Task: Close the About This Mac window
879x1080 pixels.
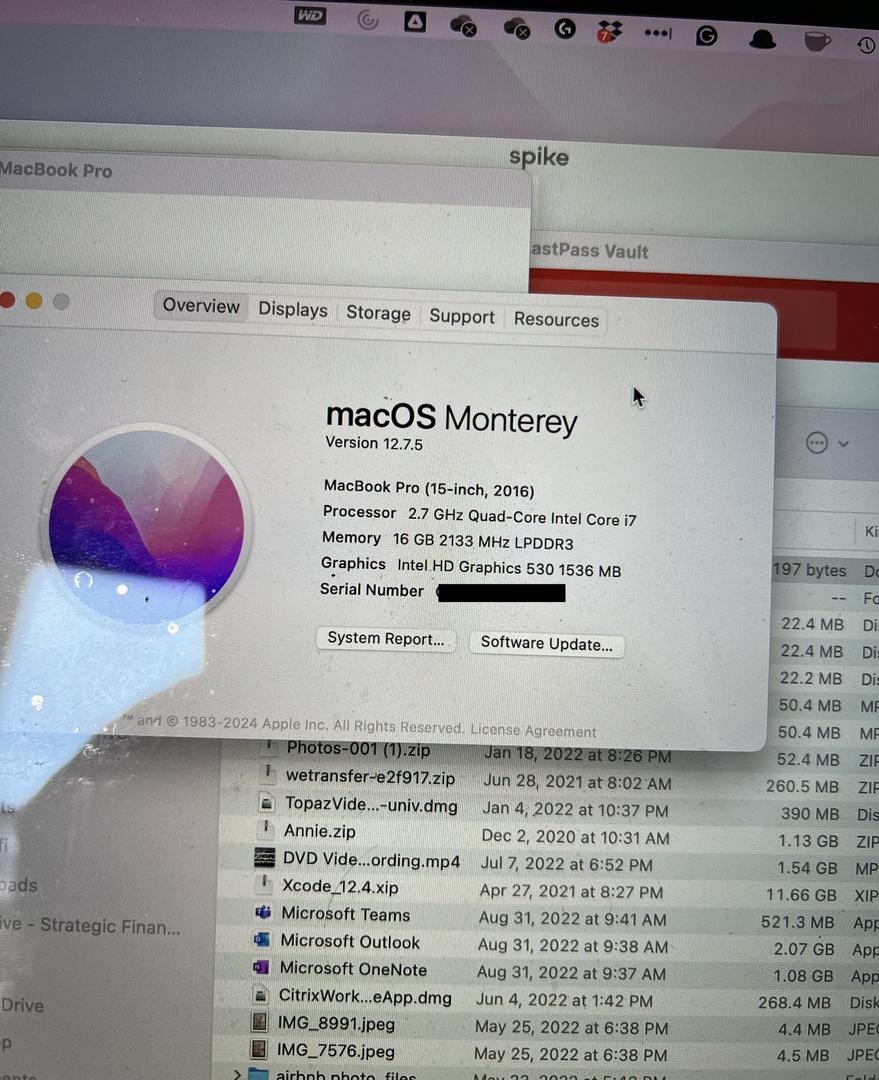Action: (8, 300)
